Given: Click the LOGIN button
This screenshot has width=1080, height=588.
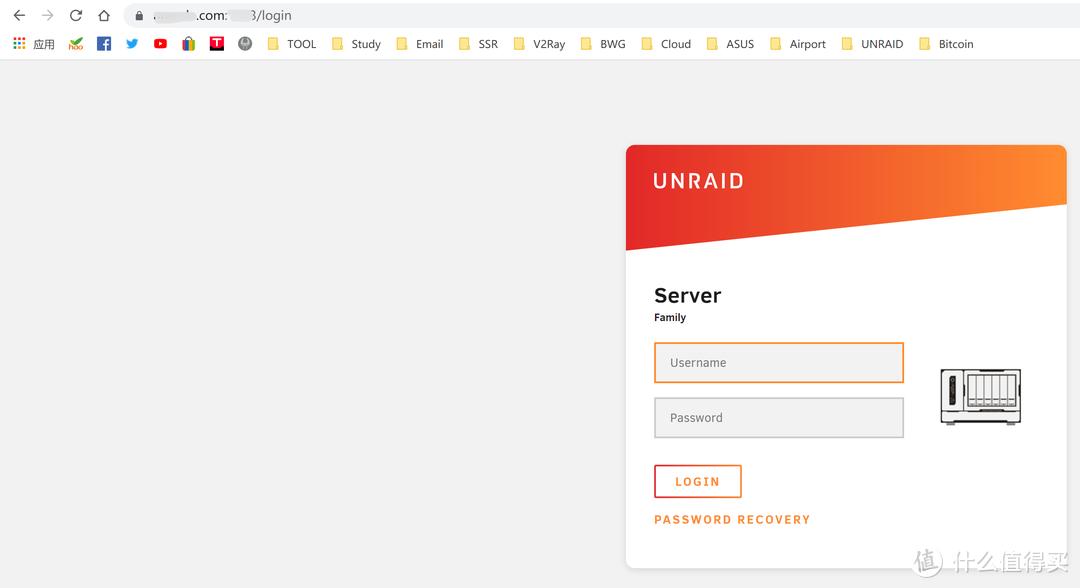Looking at the screenshot, I should (698, 481).
